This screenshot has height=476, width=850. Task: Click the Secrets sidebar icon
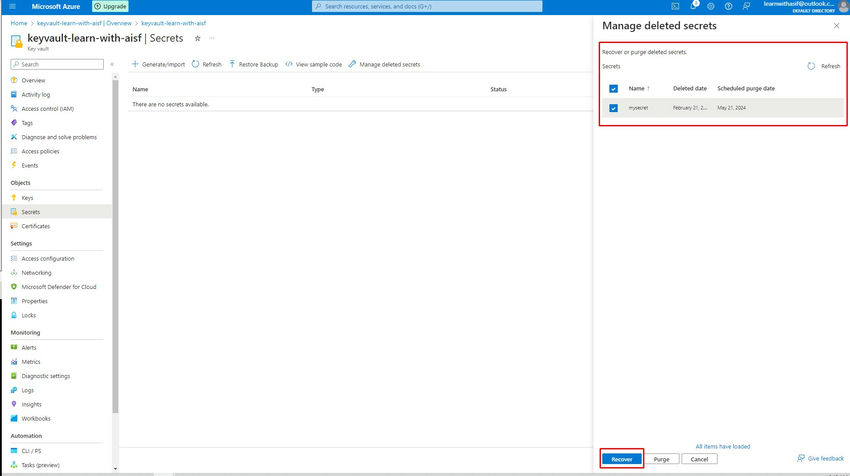tap(14, 211)
